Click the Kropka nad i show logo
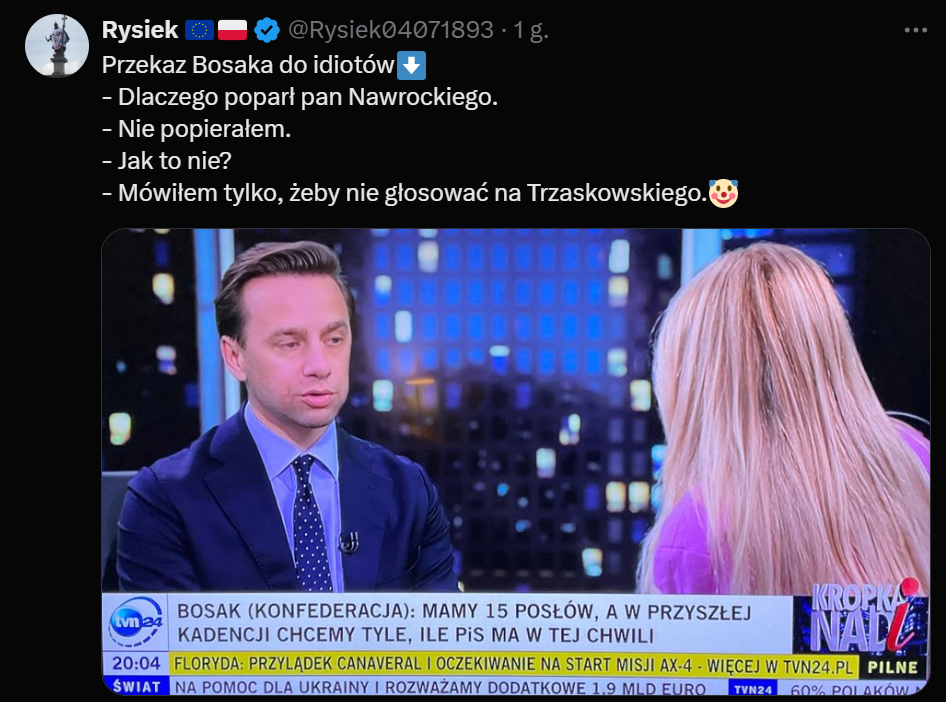 tap(862, 616)
